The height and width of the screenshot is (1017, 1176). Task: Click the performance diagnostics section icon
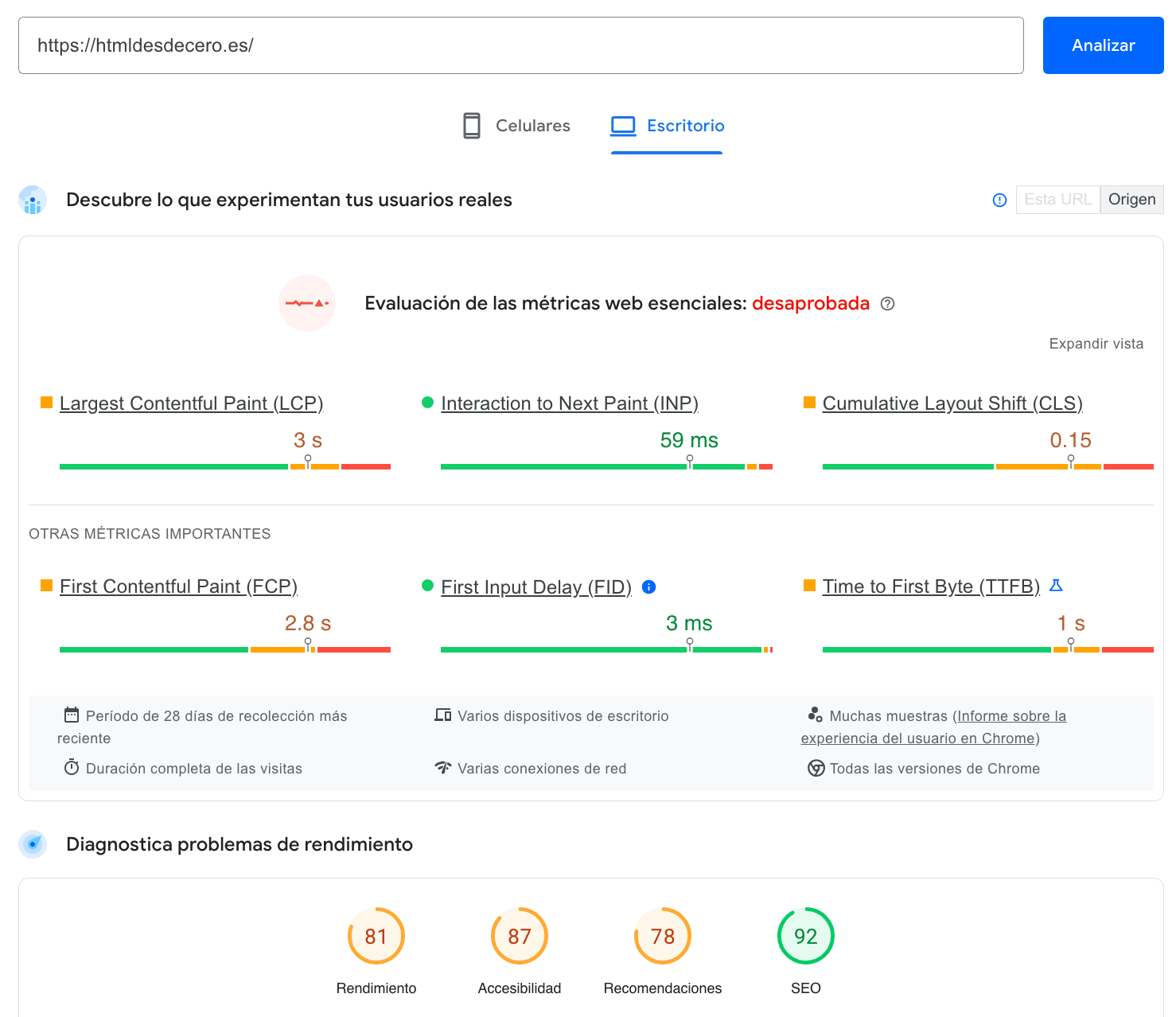click(33, 844)
